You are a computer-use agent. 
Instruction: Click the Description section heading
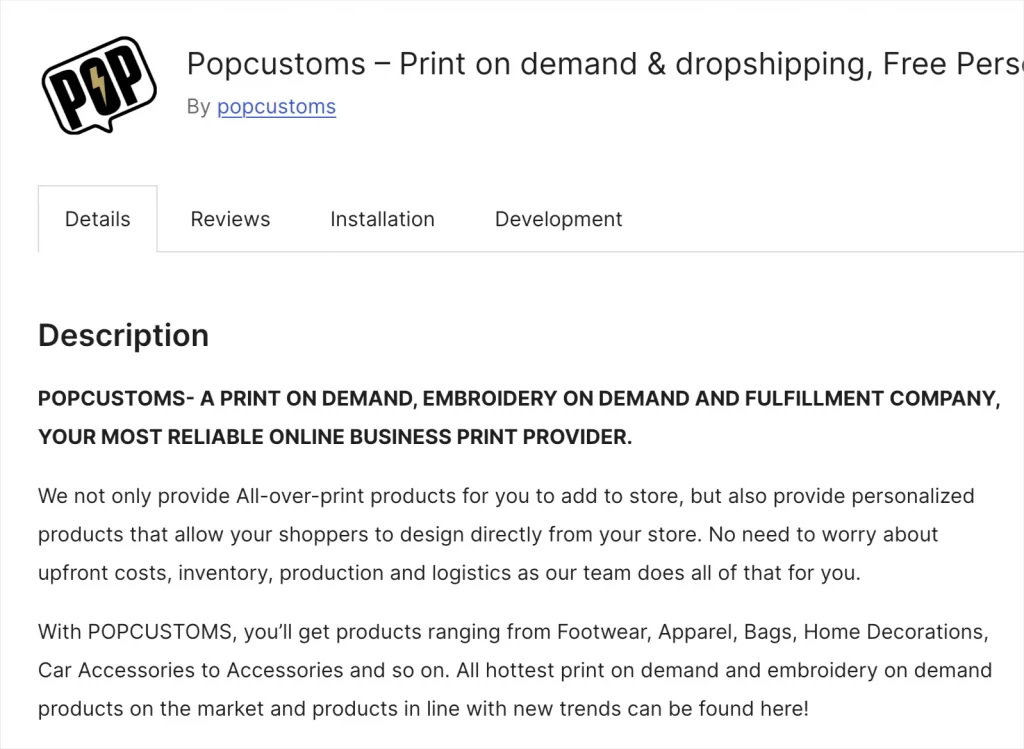(x=123, y=335)
